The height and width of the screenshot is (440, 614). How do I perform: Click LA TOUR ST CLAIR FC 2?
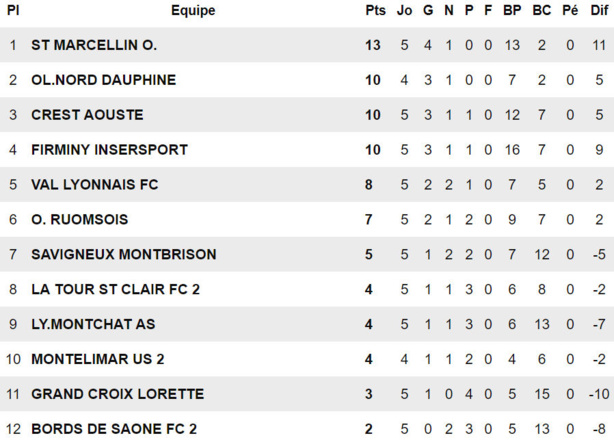tap(115, 290)
